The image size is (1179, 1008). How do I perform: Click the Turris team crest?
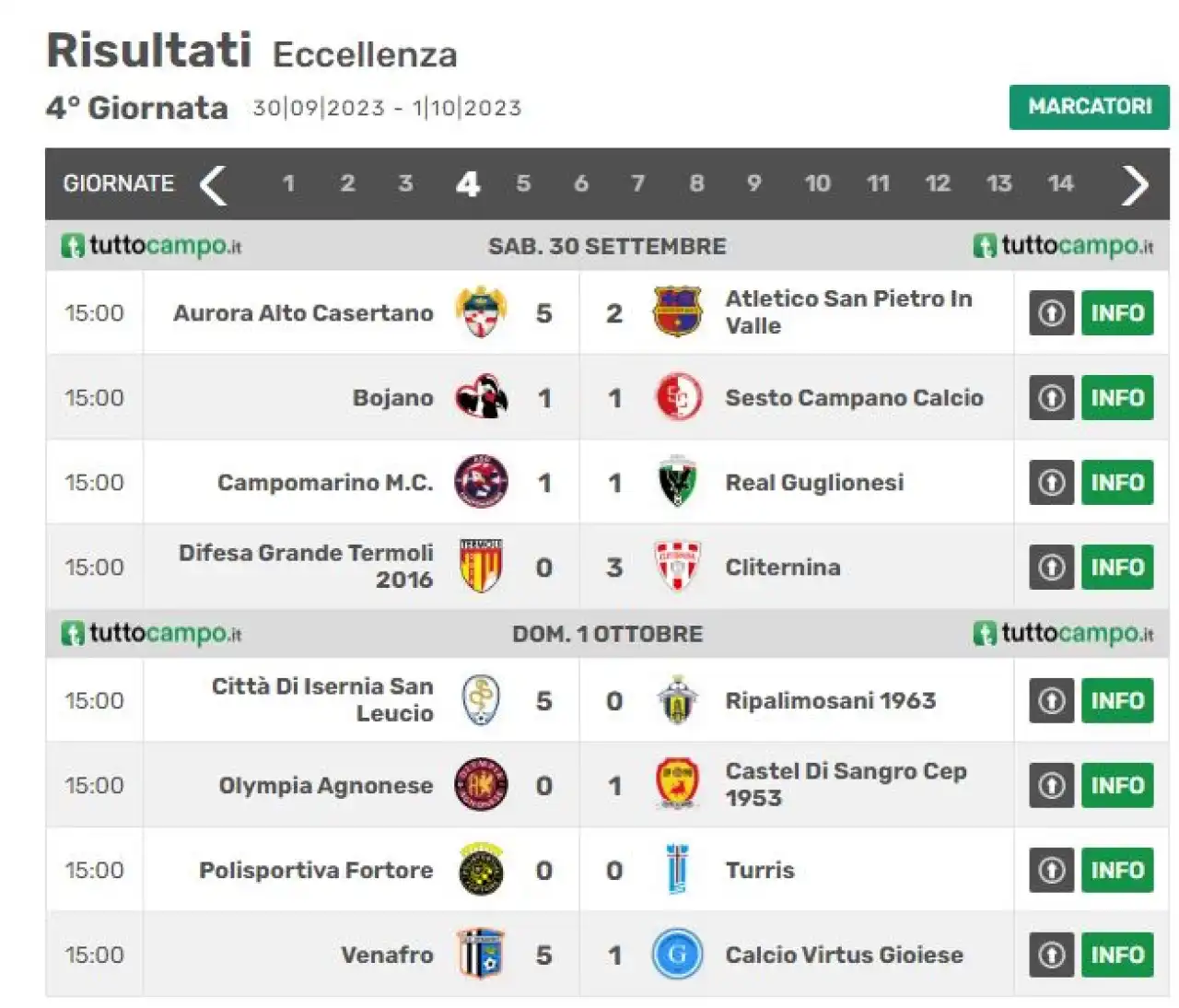click(677, 870)
